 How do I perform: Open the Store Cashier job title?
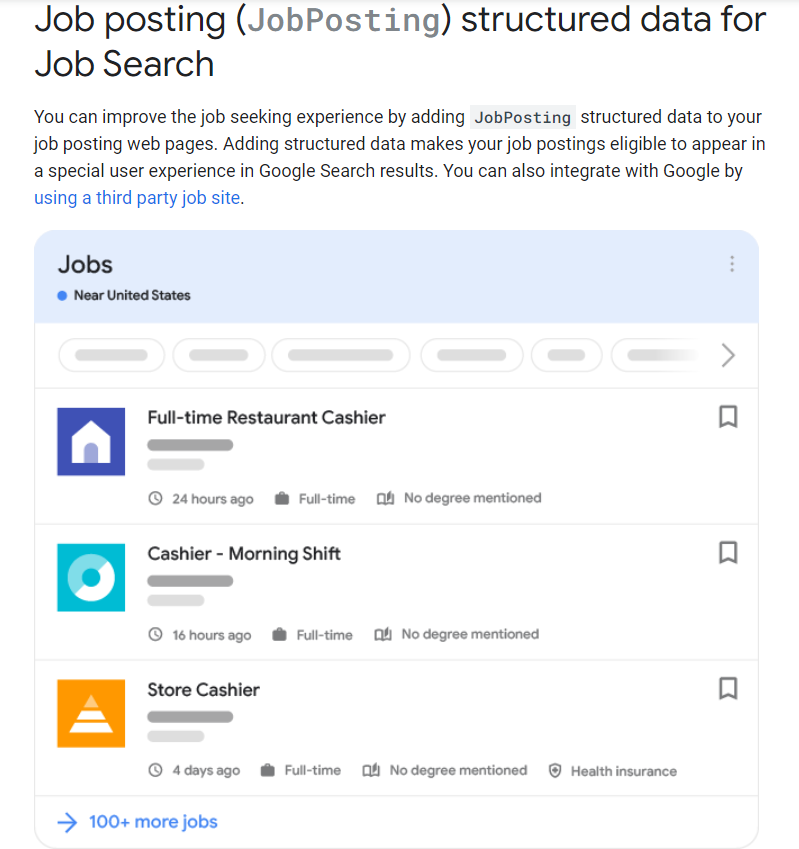tap(204, 690)
